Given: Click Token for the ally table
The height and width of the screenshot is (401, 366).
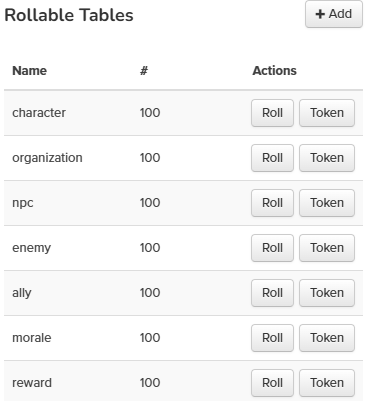Looking at the screenshot, I should pyautogui.click(x=327, y=293).
